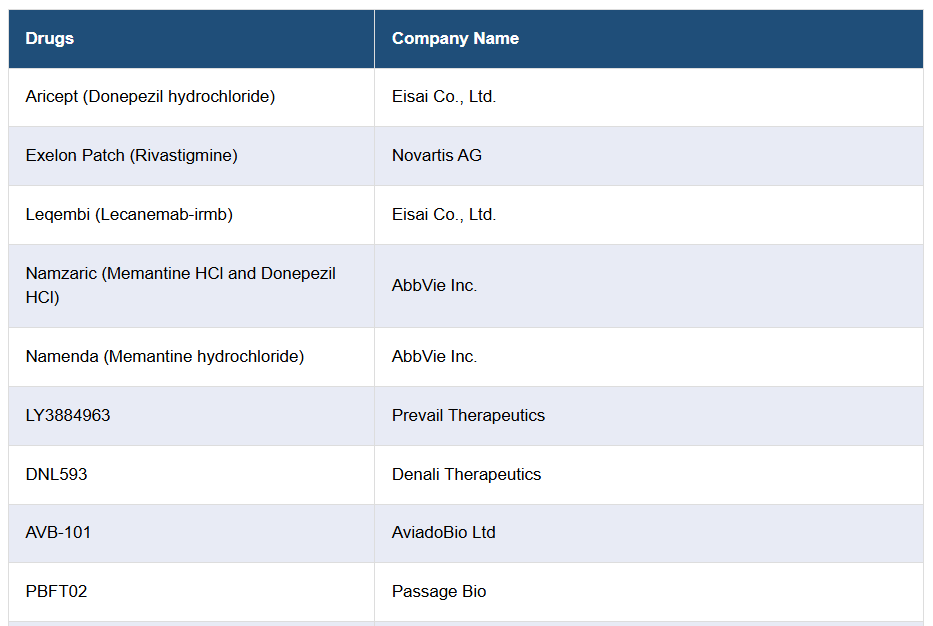The width and height of the screenshot is (933, 626).
Task: Click AbbVie Inc. in the Namenda row
Action: pyautogui.click(x=434, y=357)
